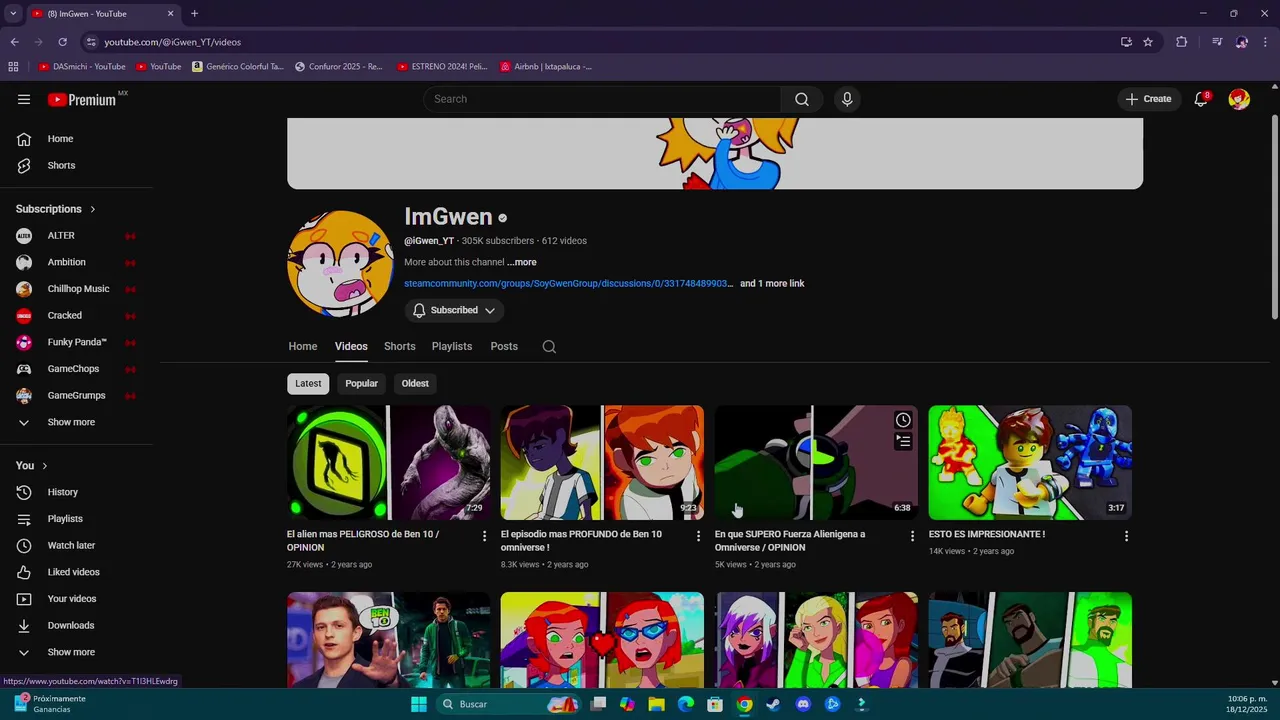Open Chrome tab search dropdown
Image resolution: width=1280 pixels, height=720 pixels.
tap(13, 13)
